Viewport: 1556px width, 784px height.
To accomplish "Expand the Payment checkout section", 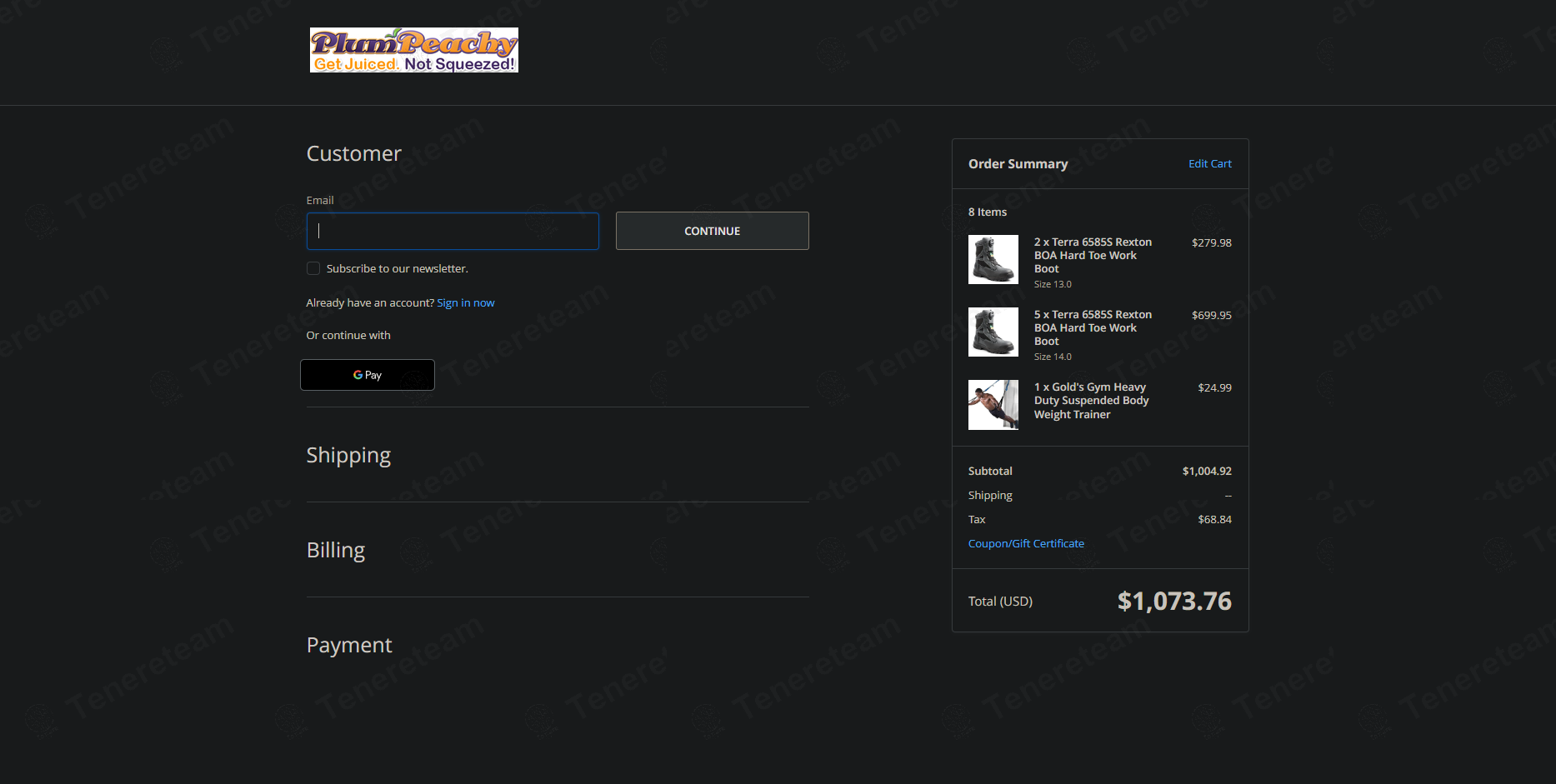I will click(349, 645).
